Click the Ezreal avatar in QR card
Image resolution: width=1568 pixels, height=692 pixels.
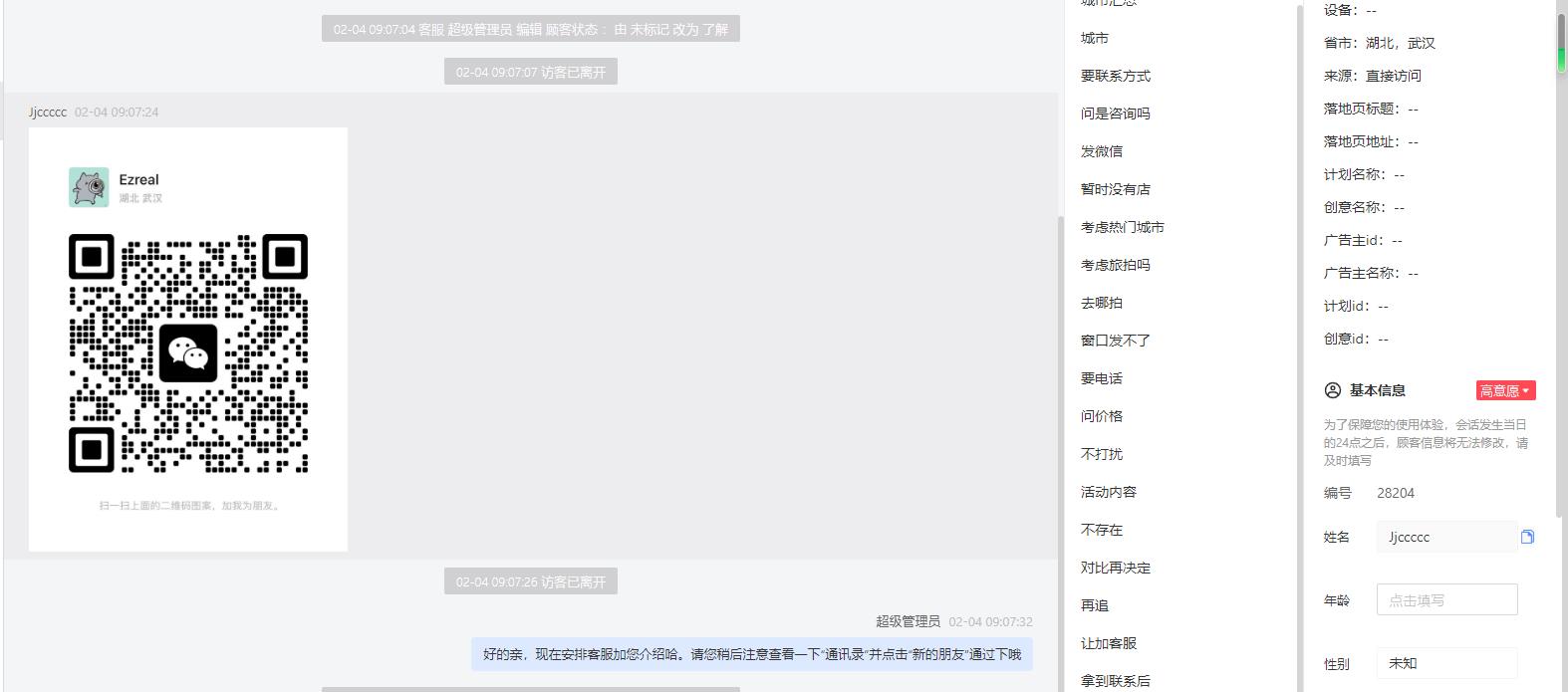click(89, 187)
